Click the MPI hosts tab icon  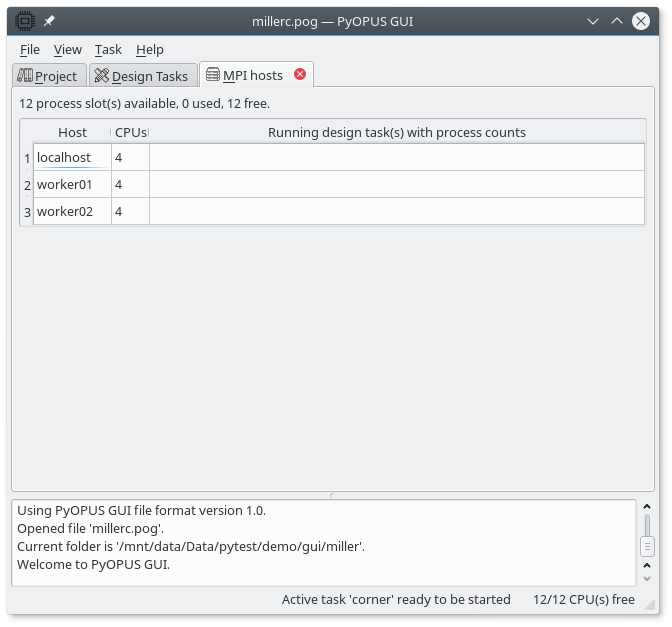click(x=212, y=75)
